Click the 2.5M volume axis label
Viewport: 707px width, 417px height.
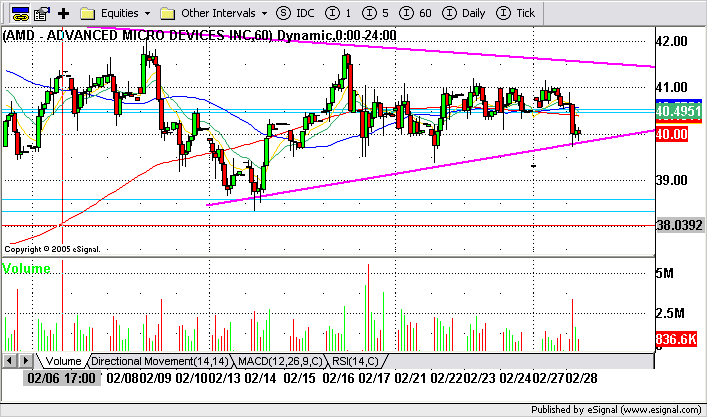click(x=670, y=313)
